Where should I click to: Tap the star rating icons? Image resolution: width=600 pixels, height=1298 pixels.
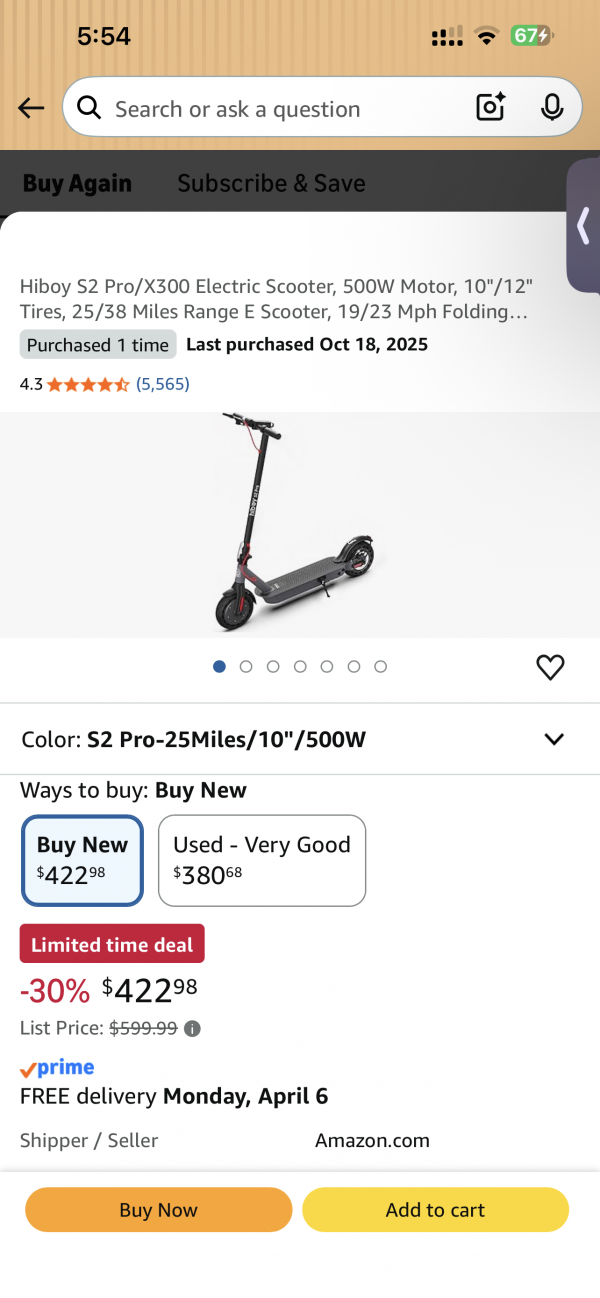88,384
